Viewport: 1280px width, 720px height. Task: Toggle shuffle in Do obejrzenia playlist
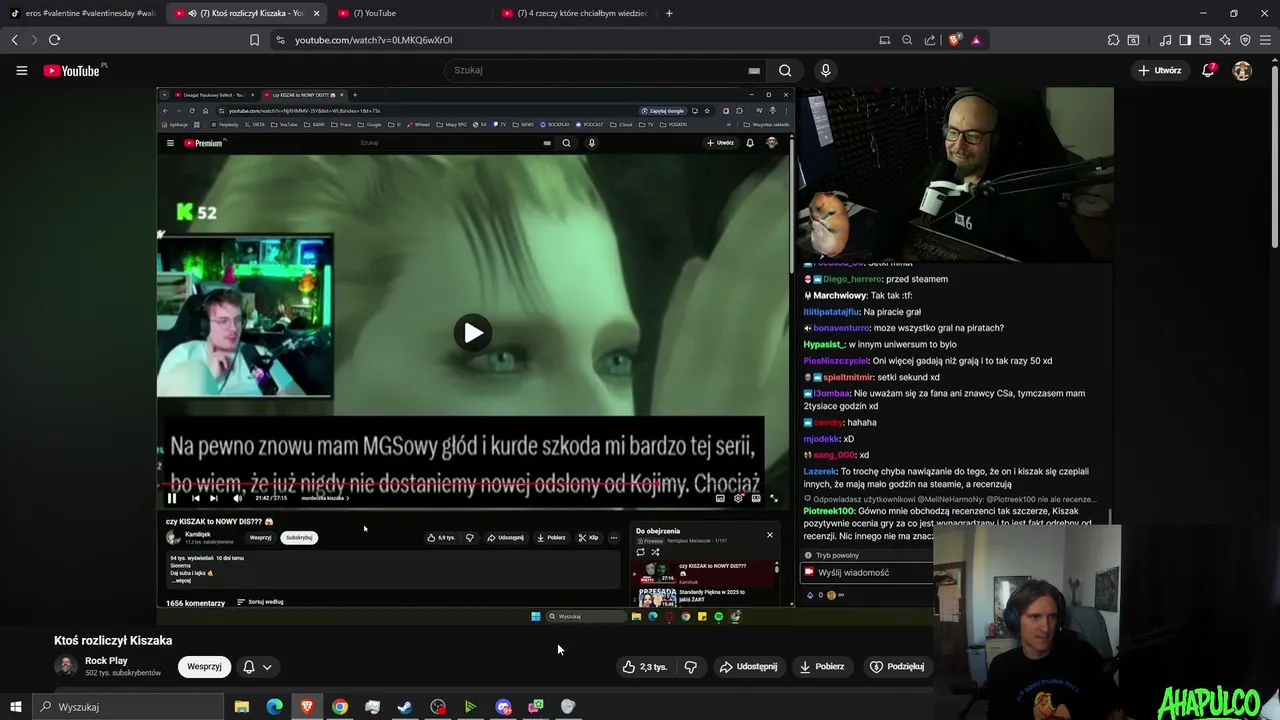point(655,552)
